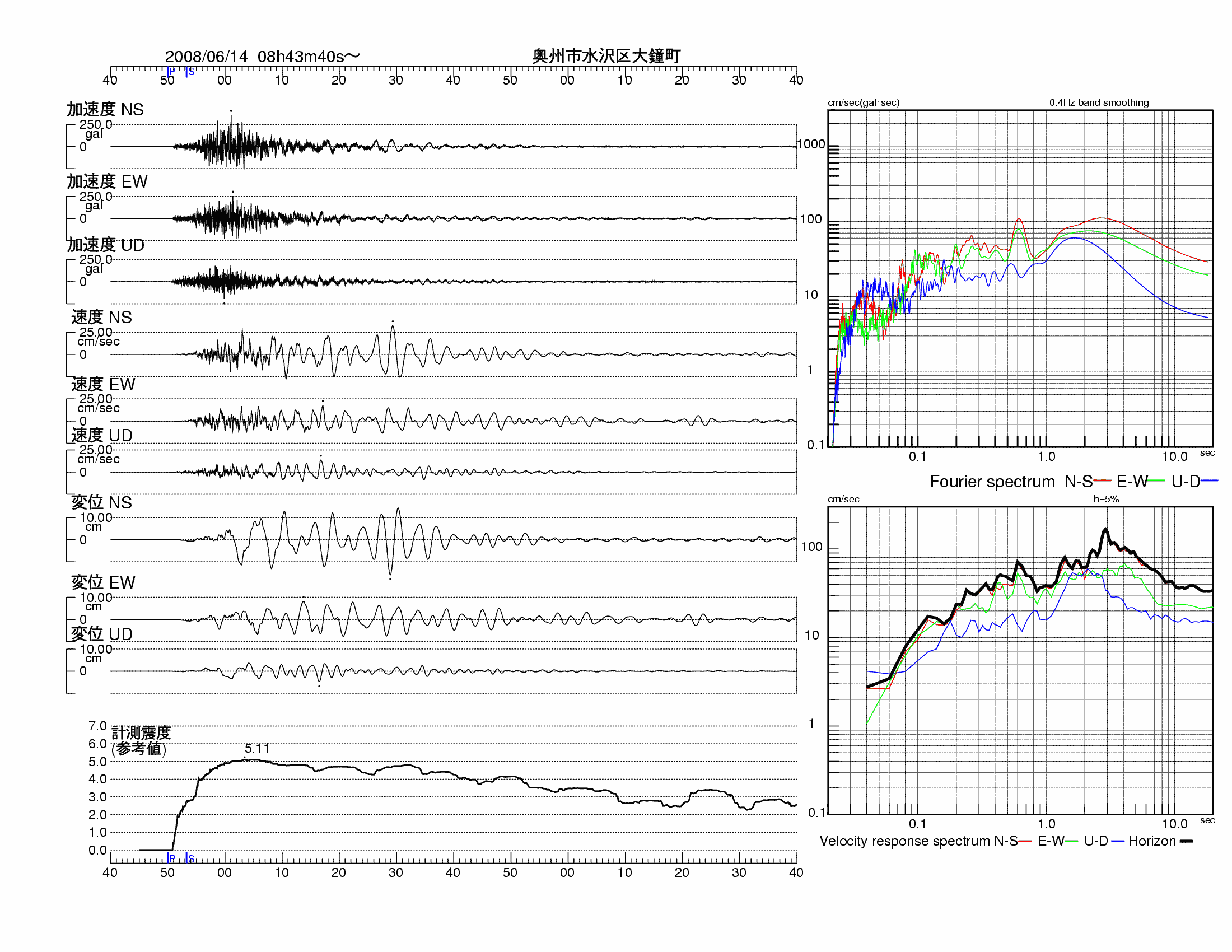Click the 5.11 peak intensity value
Image resolution: width=1232 pixels, height=952 pixels.
[257, 748]
